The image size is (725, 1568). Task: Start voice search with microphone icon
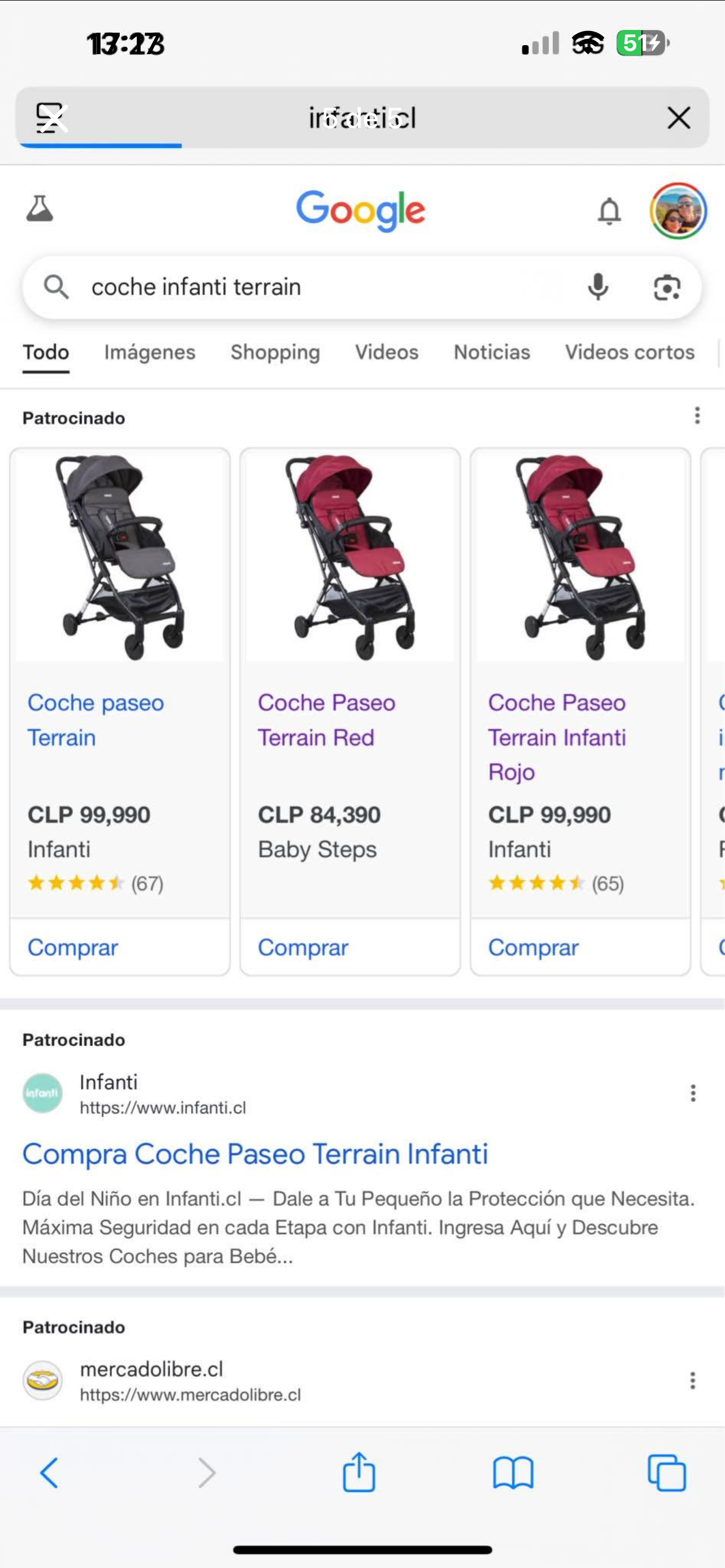pos(598,287)
